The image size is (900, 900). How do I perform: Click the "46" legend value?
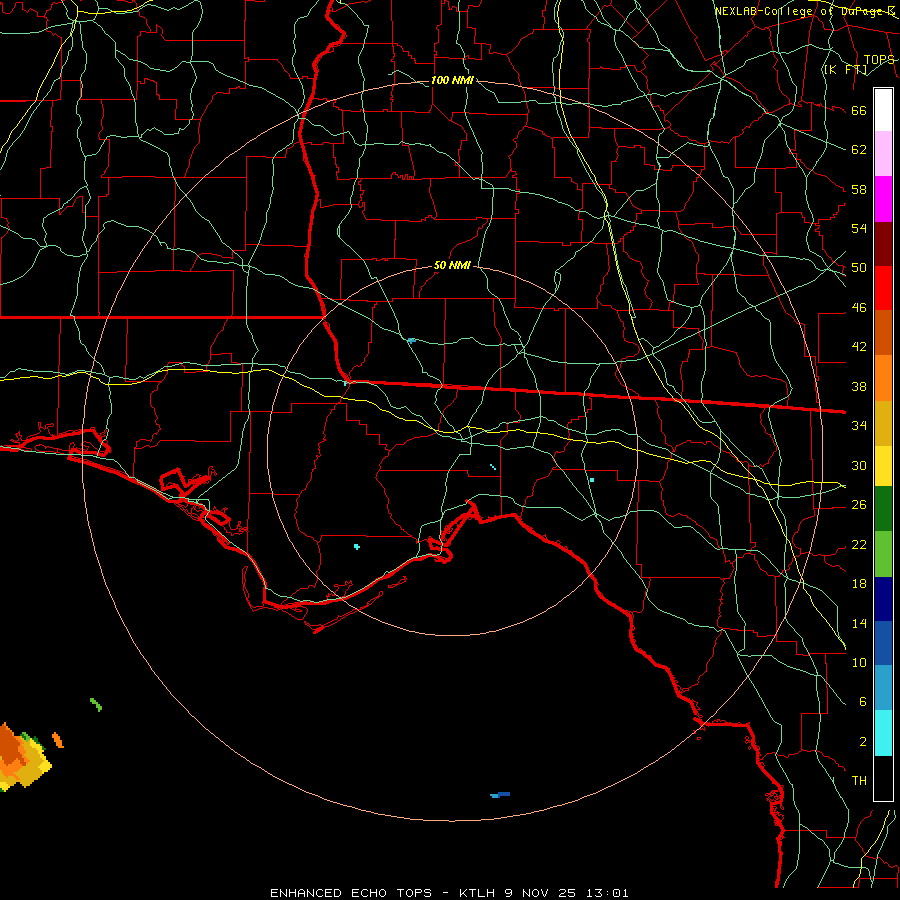[x=859, y=308]
